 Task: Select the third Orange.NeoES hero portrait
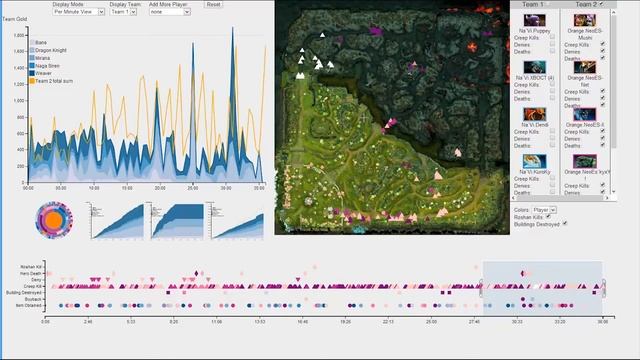[584, 114]
